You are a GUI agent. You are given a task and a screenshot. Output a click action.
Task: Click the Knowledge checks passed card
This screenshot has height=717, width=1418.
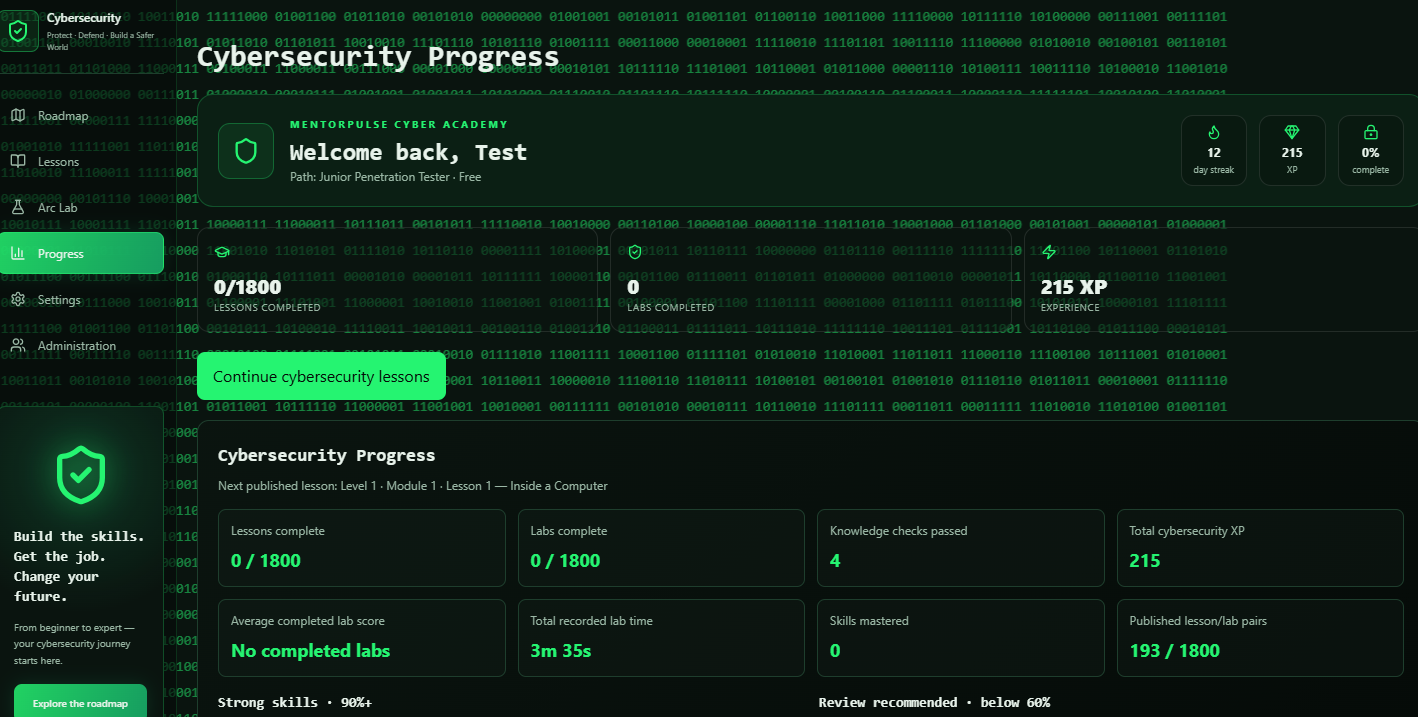click(x=961, y=548)
